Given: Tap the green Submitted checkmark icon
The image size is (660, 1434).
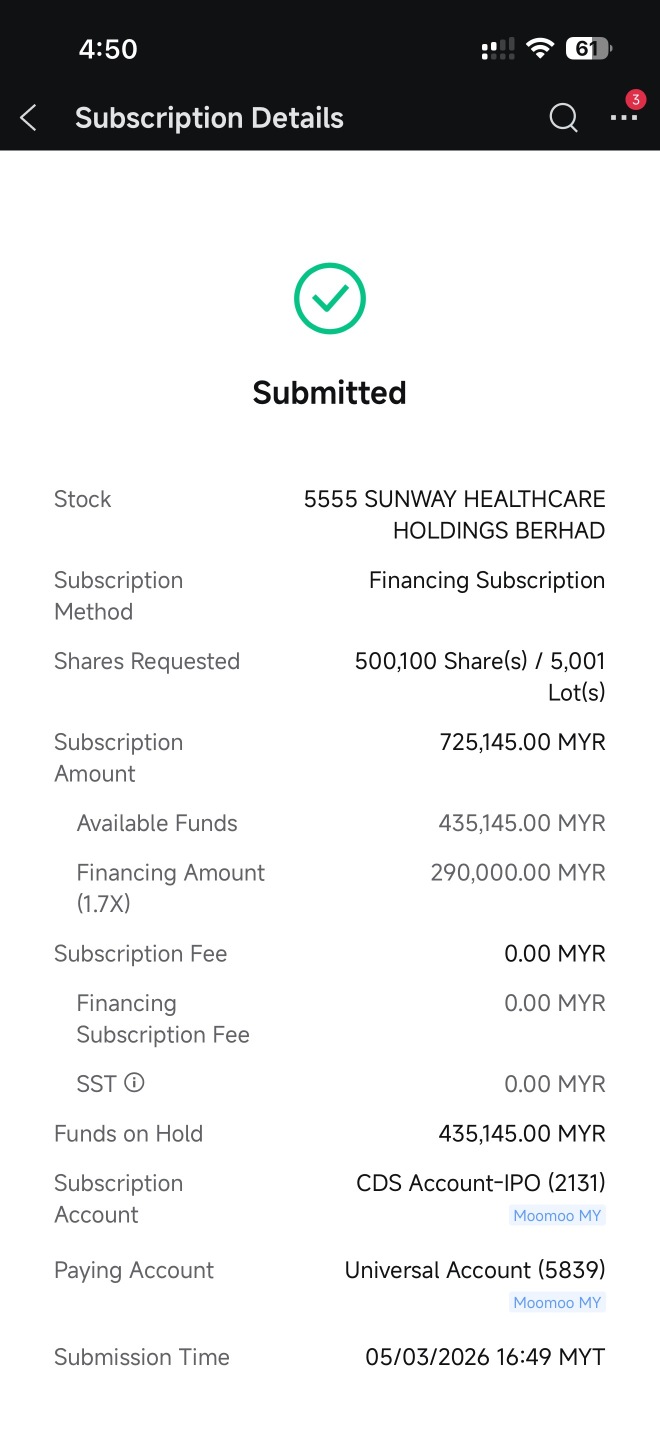Looking at the screenshot, I should click(x=330, y=298).
